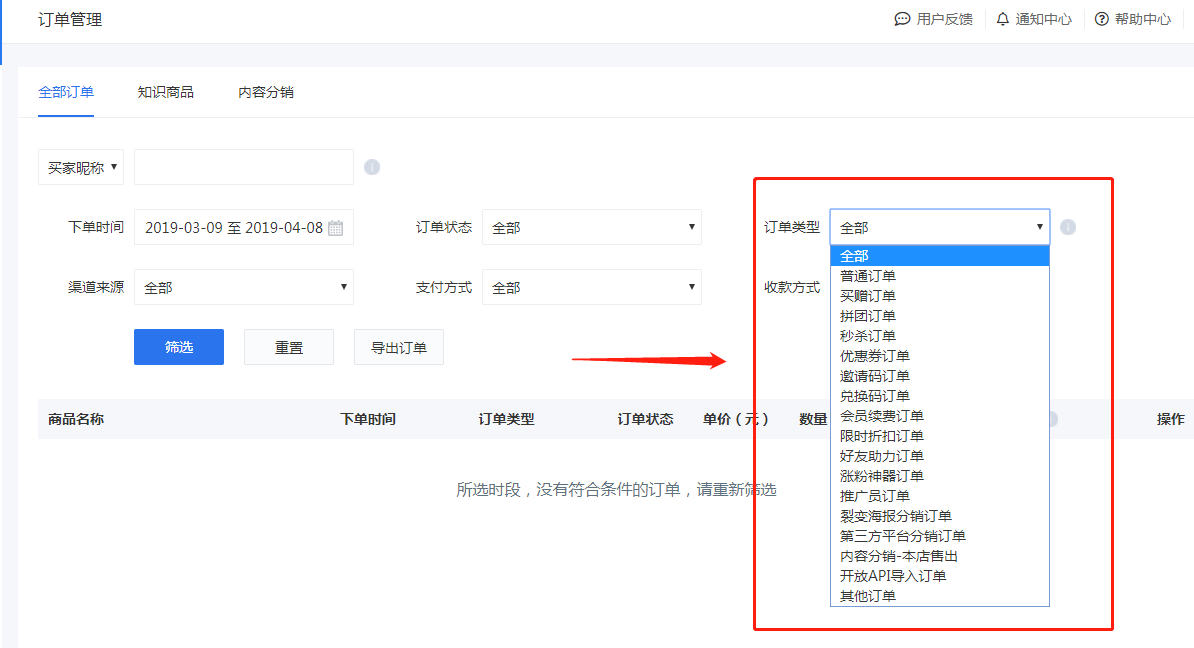Image resolution: width=1194 pixels, height=648 pixels.
Task: Open the 用户反馈 feedback chat icon
Action: point(902,19)
